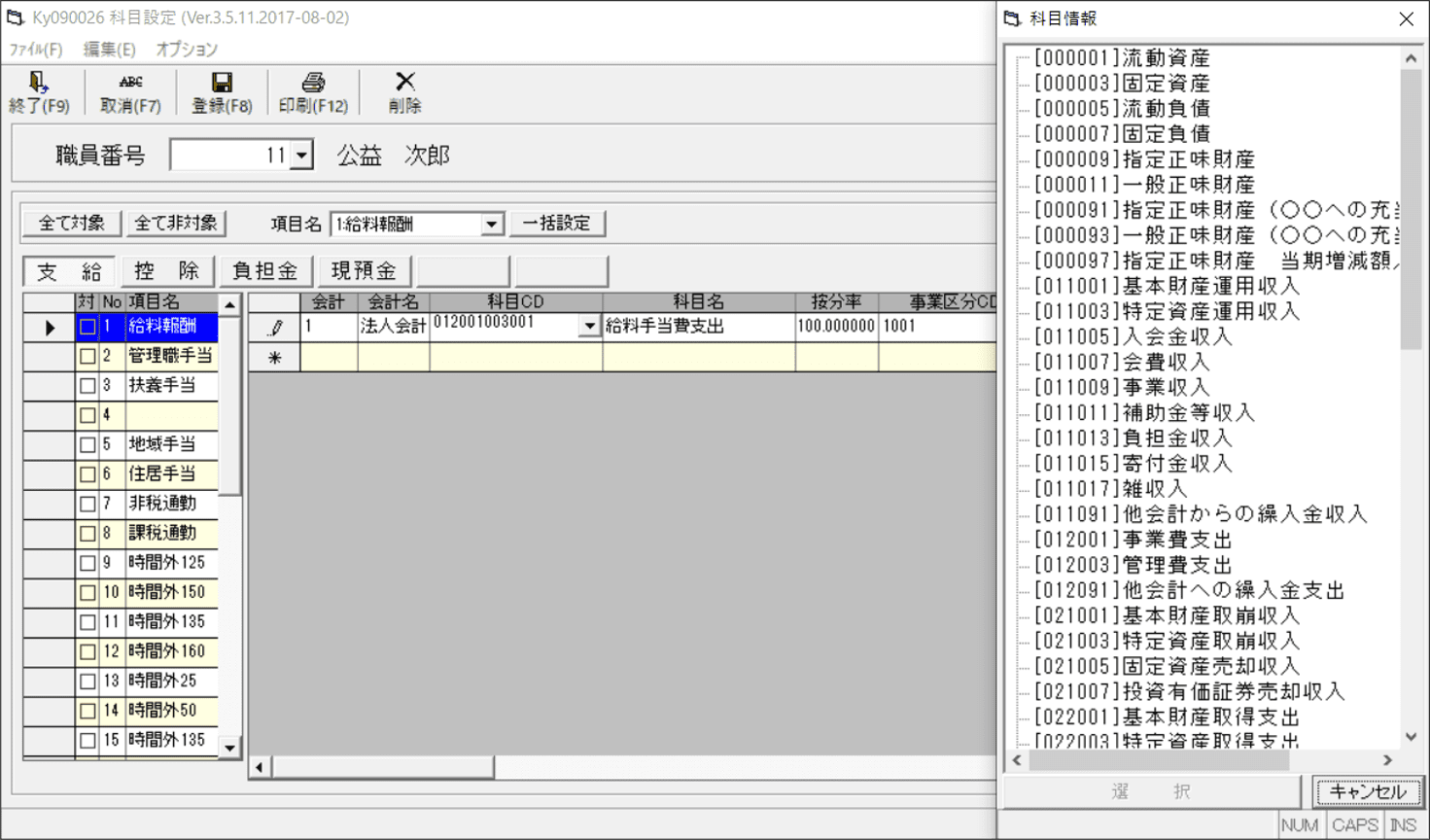The image size is (1430, 840).
Task: Toggle the checkbox for 1 給料報酬
Action: click(x=87, y=328)
